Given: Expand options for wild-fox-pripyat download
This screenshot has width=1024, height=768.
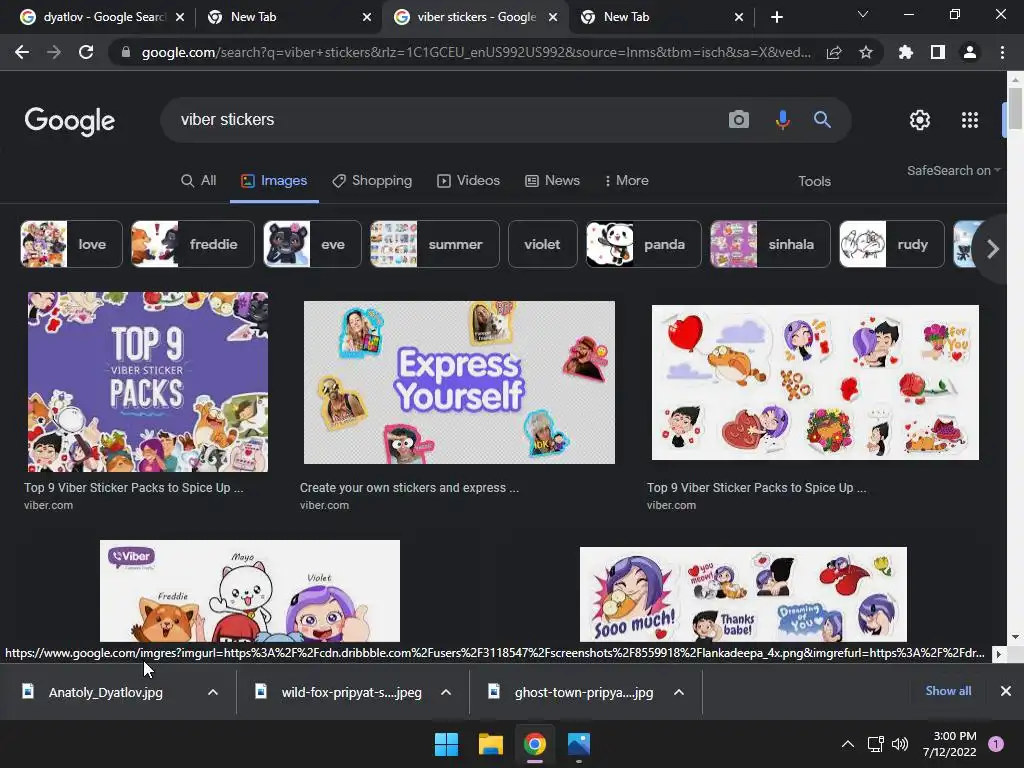Looking at the screenshot, I should click(x=446, y=692).
